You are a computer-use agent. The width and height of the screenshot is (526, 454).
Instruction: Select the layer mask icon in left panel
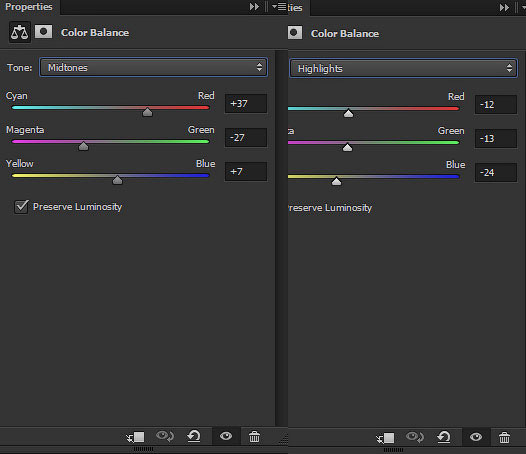point(44,32)
